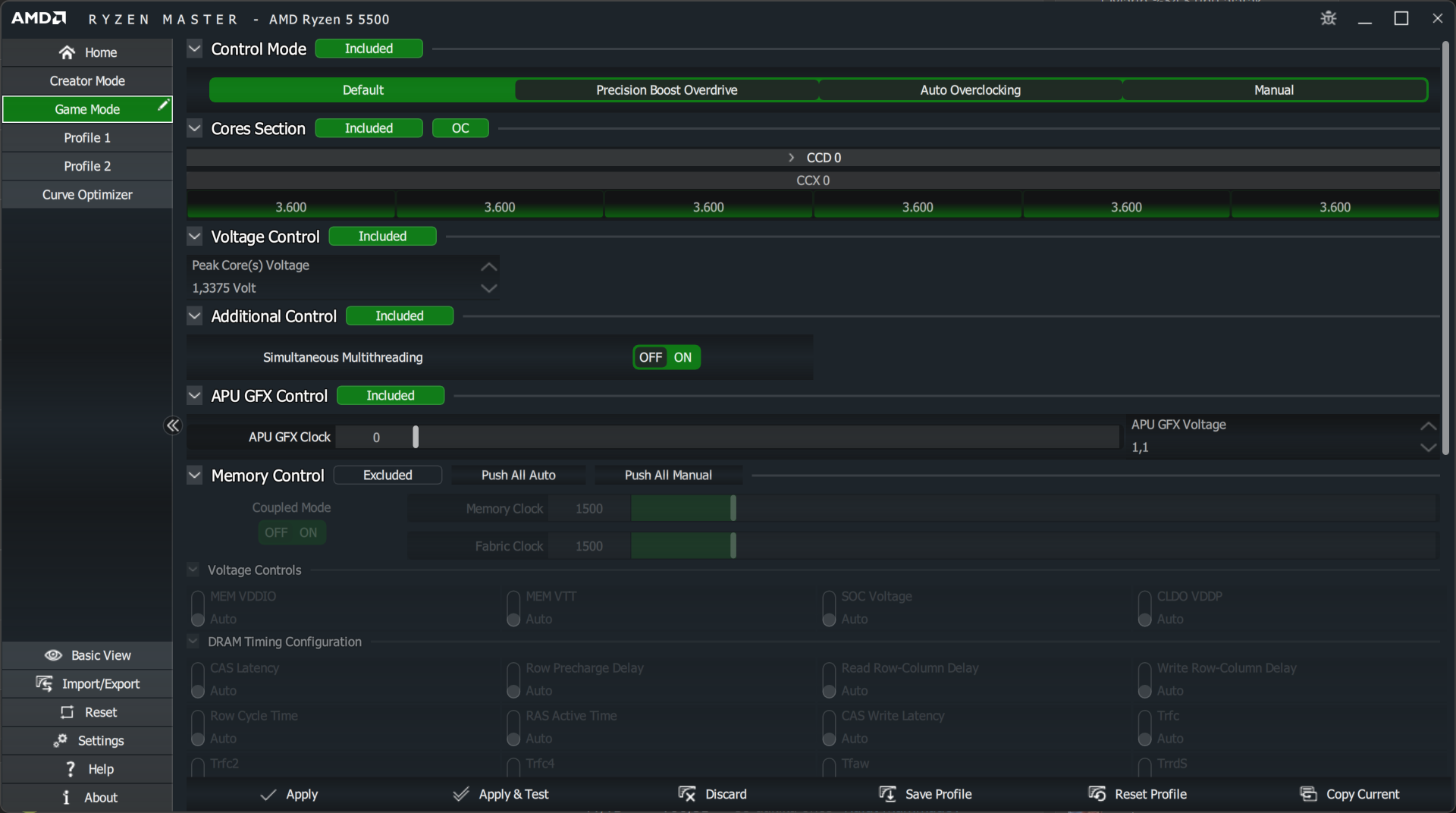Toggle Cores Section Included button

pyautogui.click(x=369, y=128)
